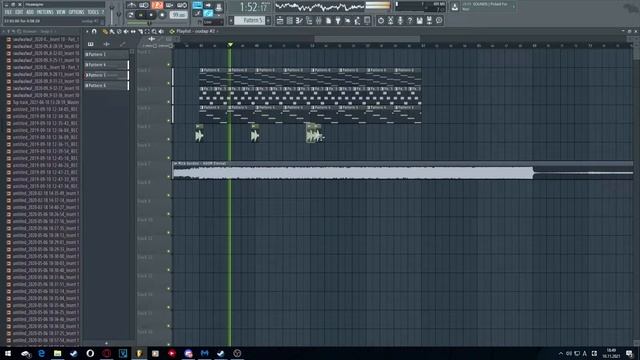Mute Track 4 using its green dot

(169, 120)
